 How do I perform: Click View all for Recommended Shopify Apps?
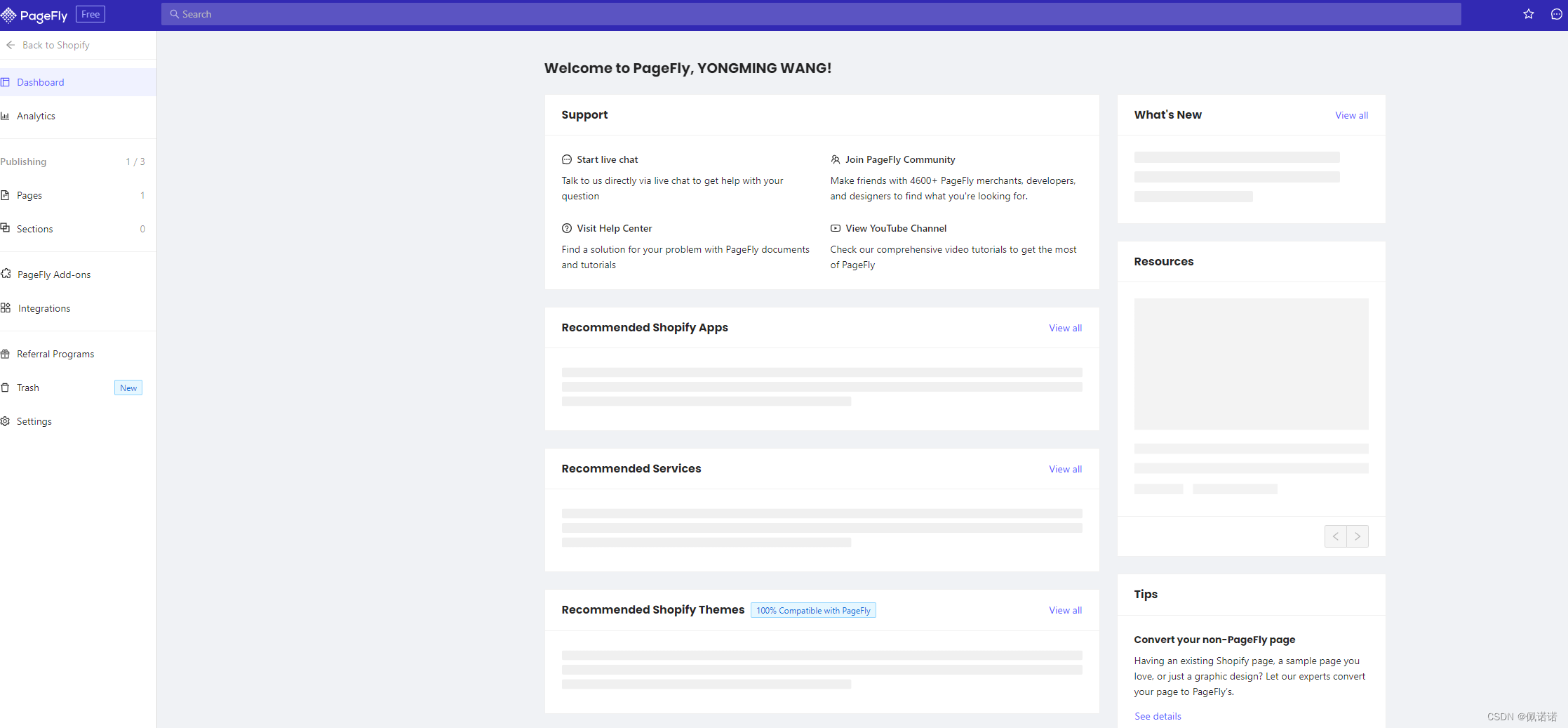point(1065,328)
